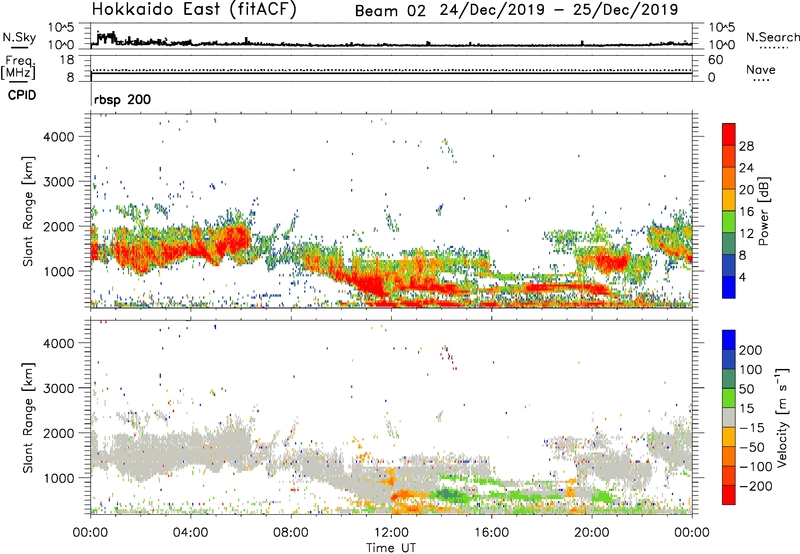Viewport: 800px width, 554px height.
Task: Click the 08:00 time tick label
Action: 291,533
